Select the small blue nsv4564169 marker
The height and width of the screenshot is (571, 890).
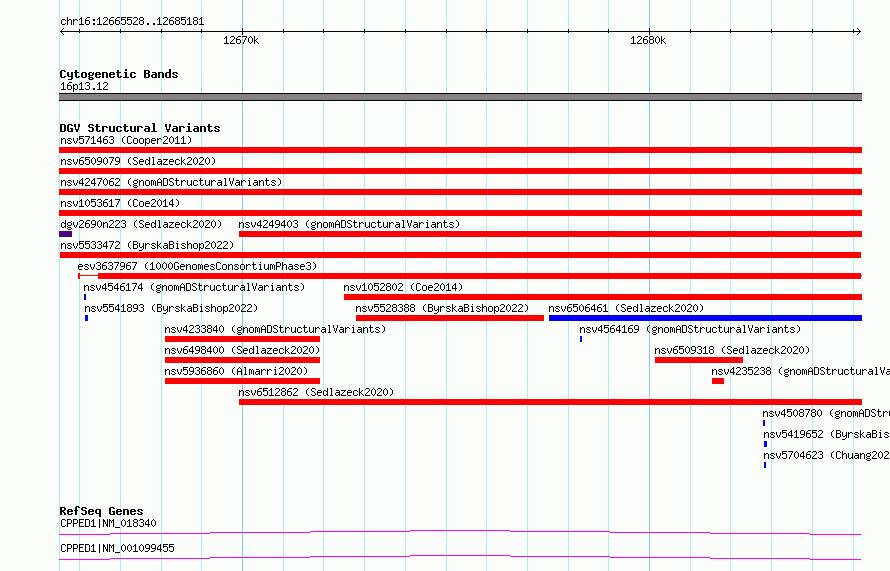[x=581, y=339]
